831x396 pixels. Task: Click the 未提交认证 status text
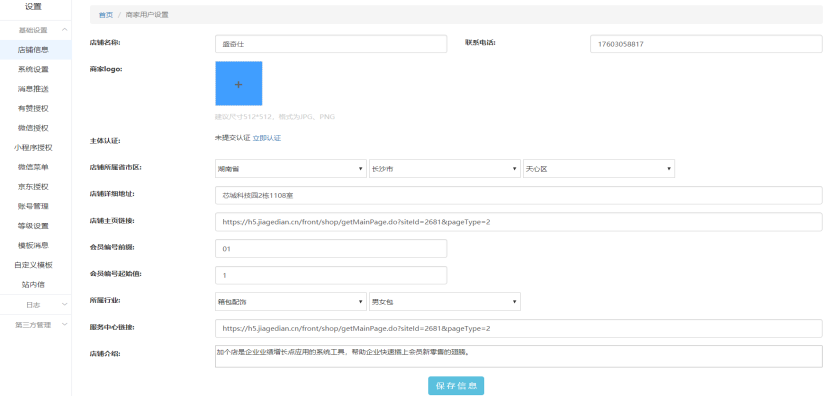click(x=233, y=138)
